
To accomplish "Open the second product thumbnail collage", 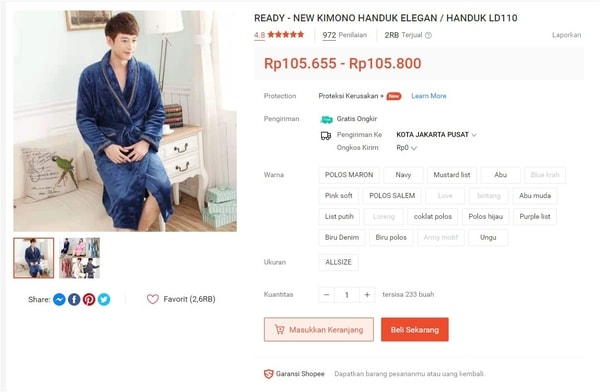I will coord(80,258).
